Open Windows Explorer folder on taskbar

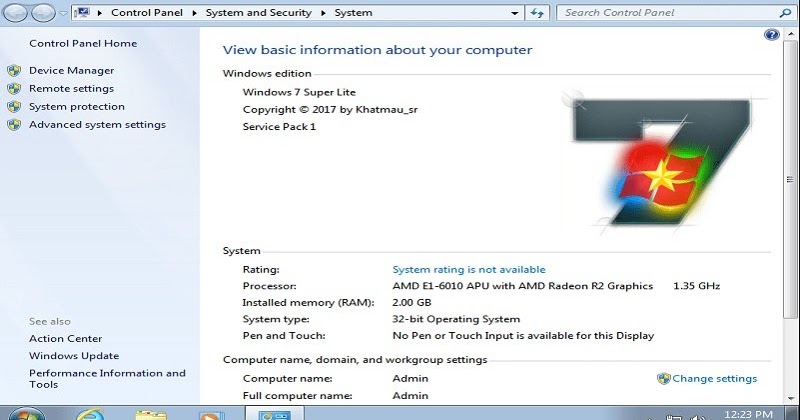pyautogui.click(x=151, y=414)
